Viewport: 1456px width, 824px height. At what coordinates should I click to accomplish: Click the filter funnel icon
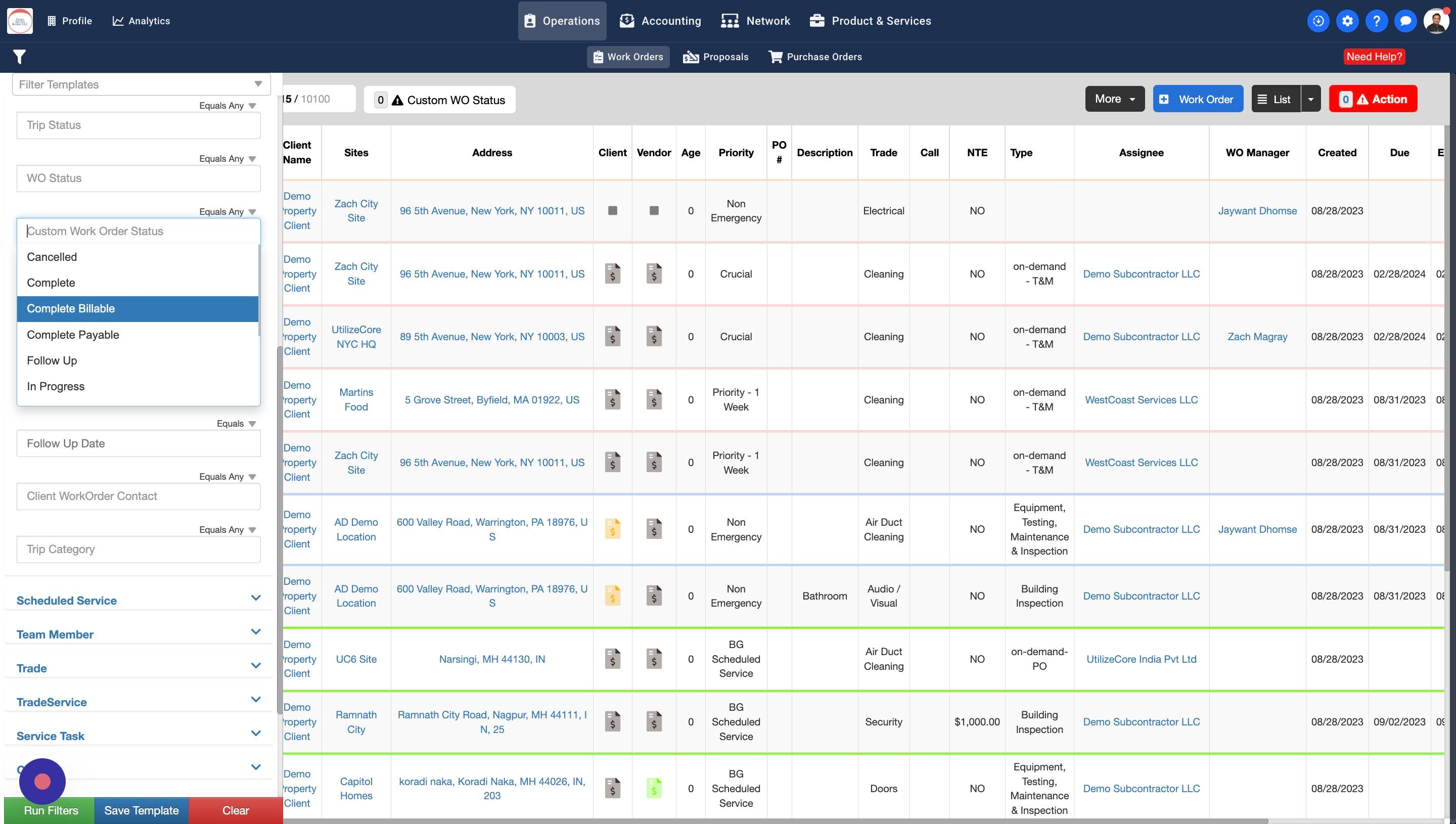point(19,57)
